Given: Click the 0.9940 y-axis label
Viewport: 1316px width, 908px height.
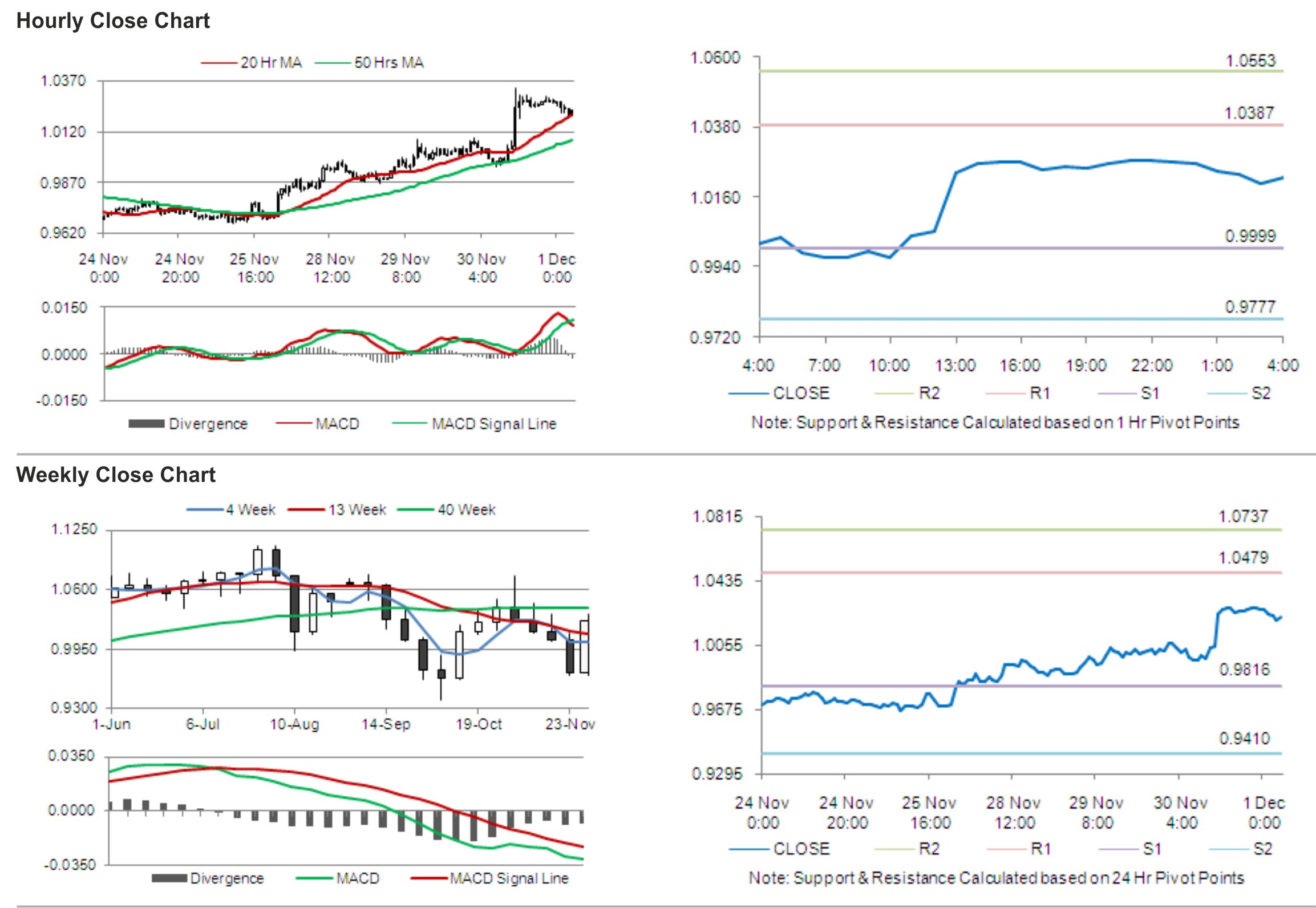Looking at the screenshot, I should click(715, 266).
